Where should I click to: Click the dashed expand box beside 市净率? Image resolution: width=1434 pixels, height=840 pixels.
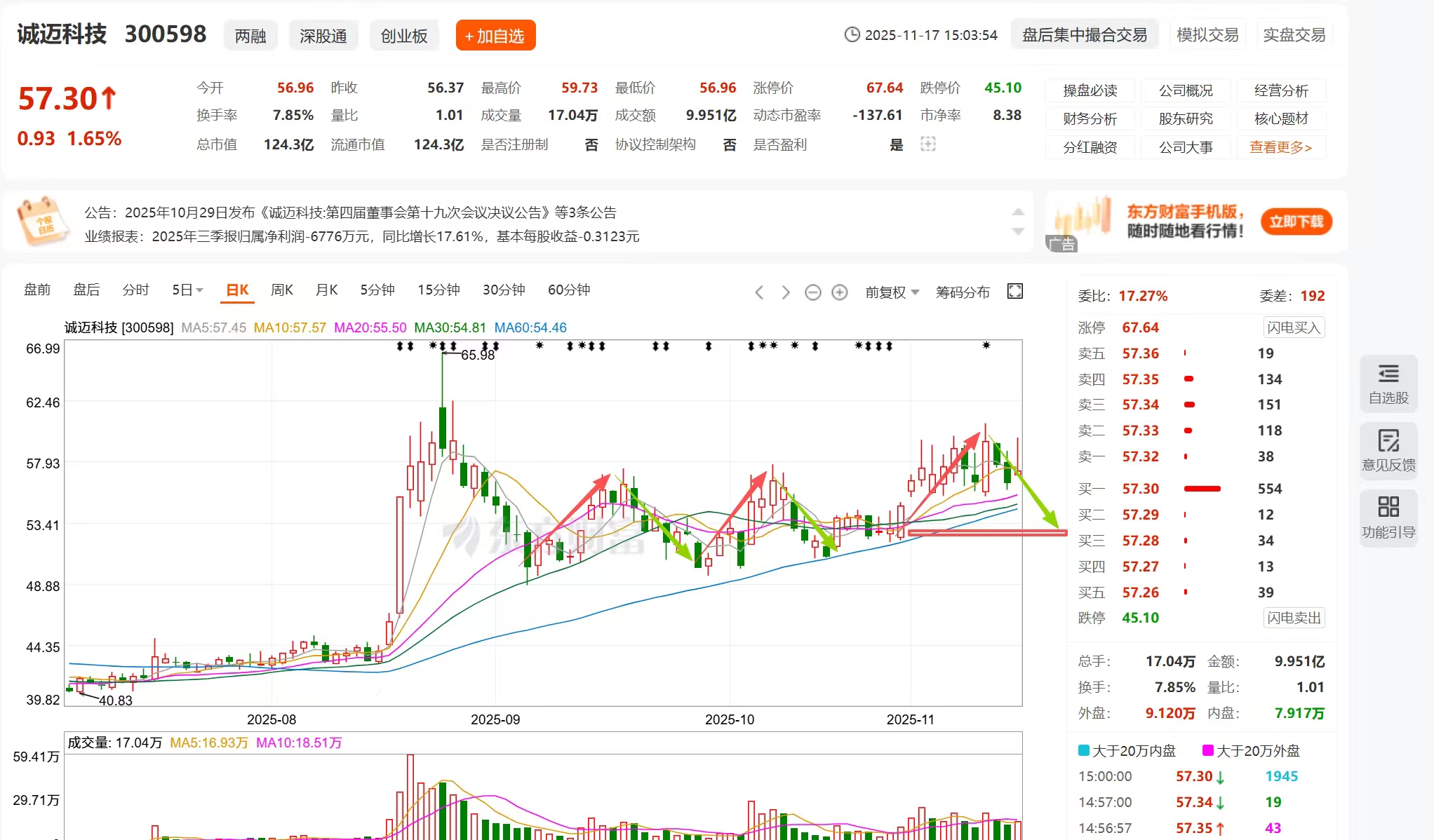[x=927, y=144]
